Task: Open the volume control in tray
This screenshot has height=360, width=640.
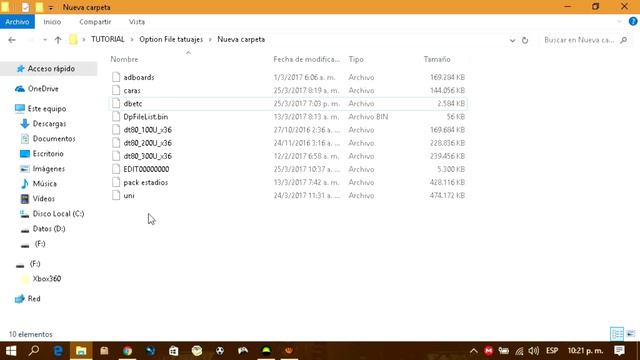Action: point(533,351)
